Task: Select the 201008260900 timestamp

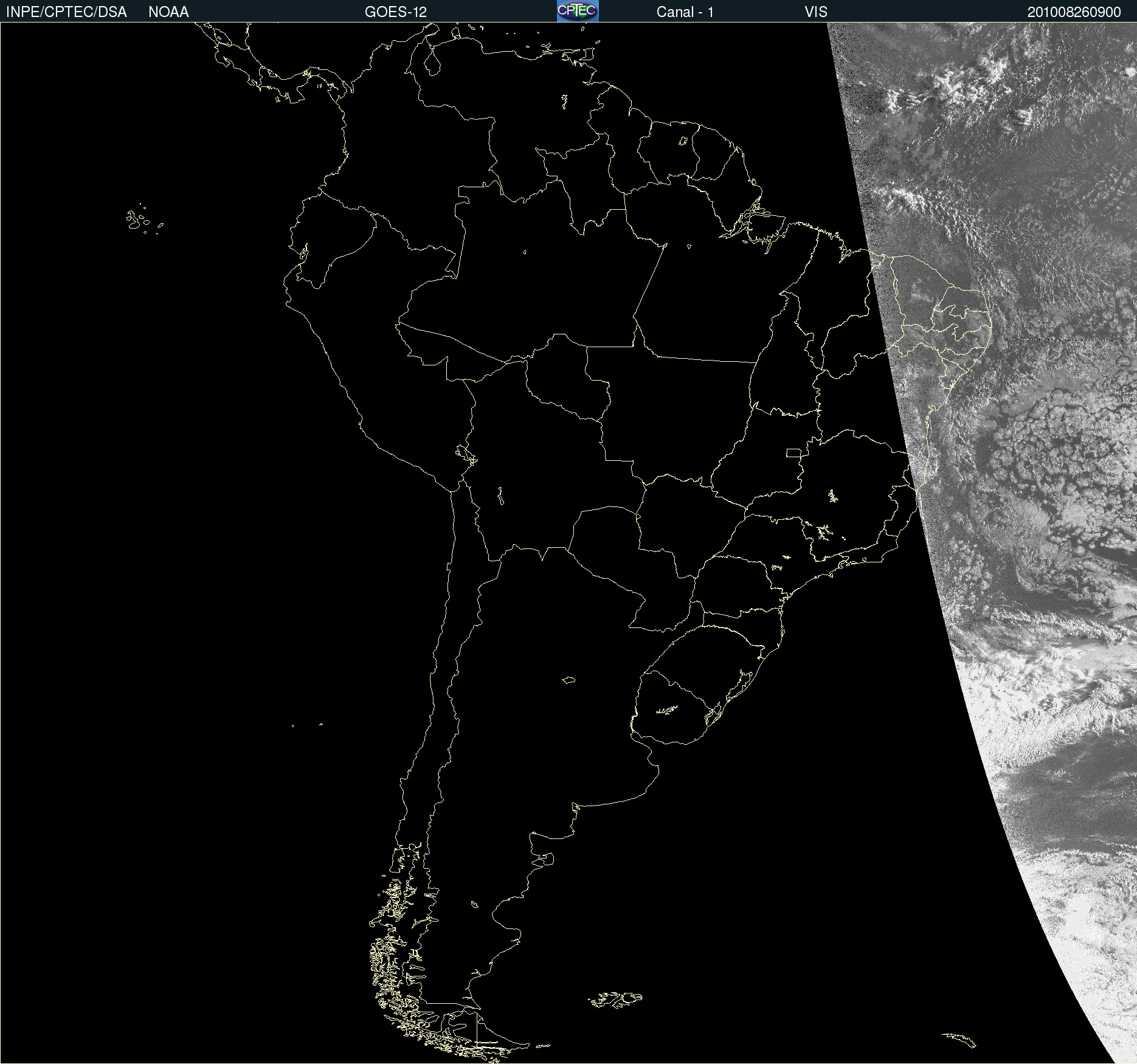Action: [1074, 12]
